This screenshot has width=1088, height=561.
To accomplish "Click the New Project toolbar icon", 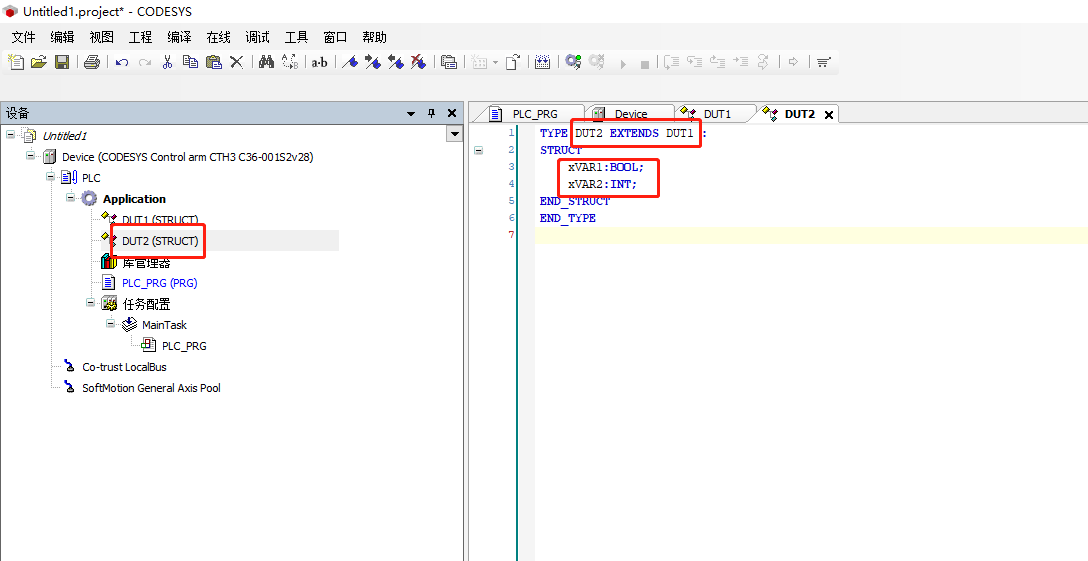I will (x=15, y=62).
